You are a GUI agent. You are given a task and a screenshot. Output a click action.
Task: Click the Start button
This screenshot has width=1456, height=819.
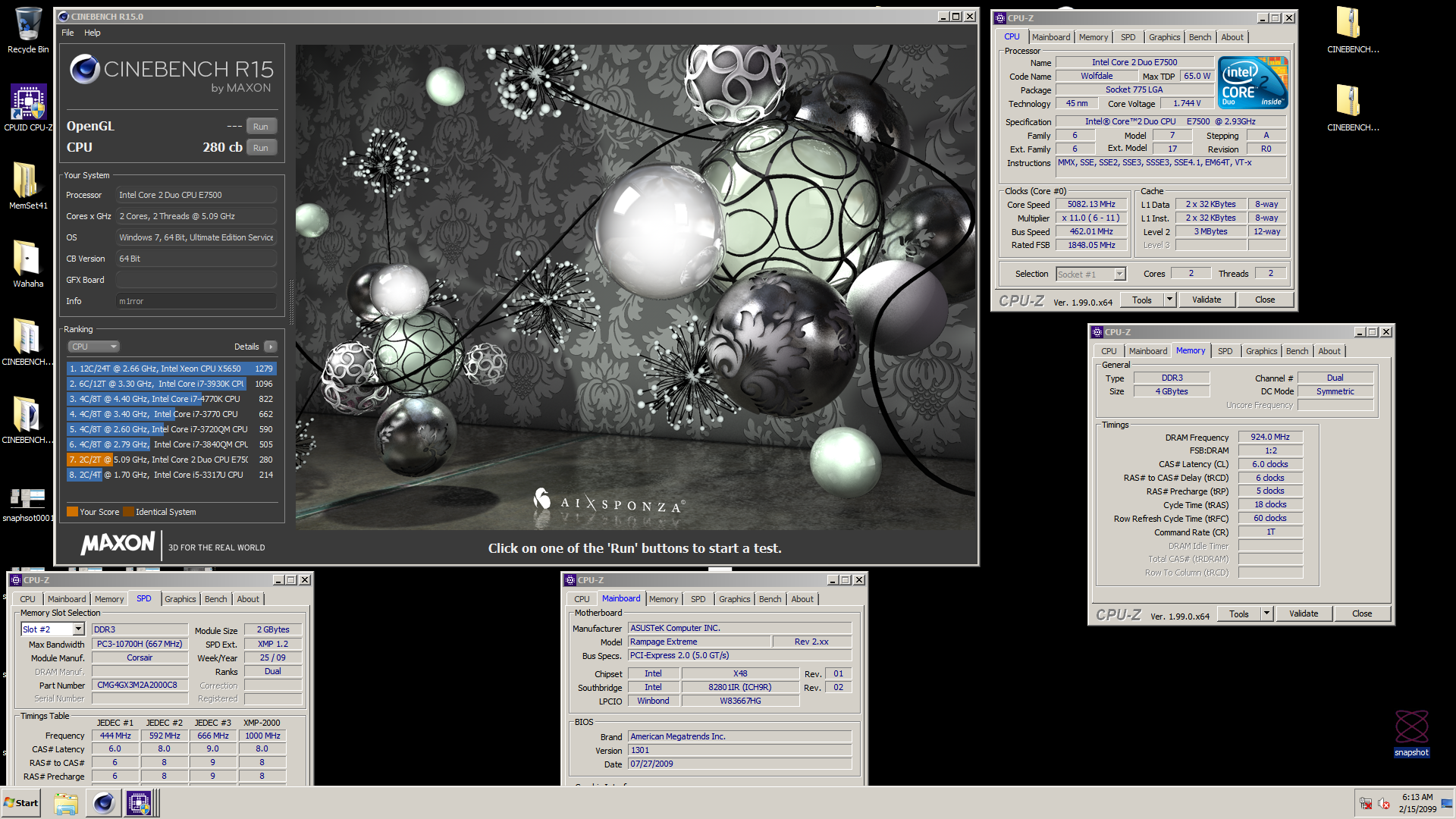tap(21, 803)
